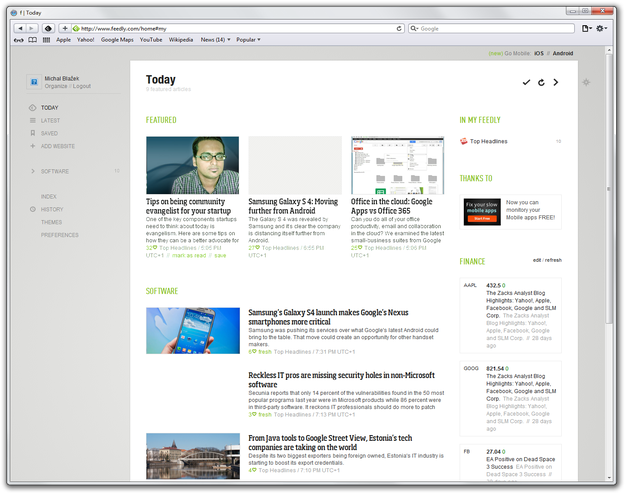Click the plus icon next to Add Website
Image resolution: width=625 pixels, height=493 pixels.
pyautogui.click(x=33, y=146)
